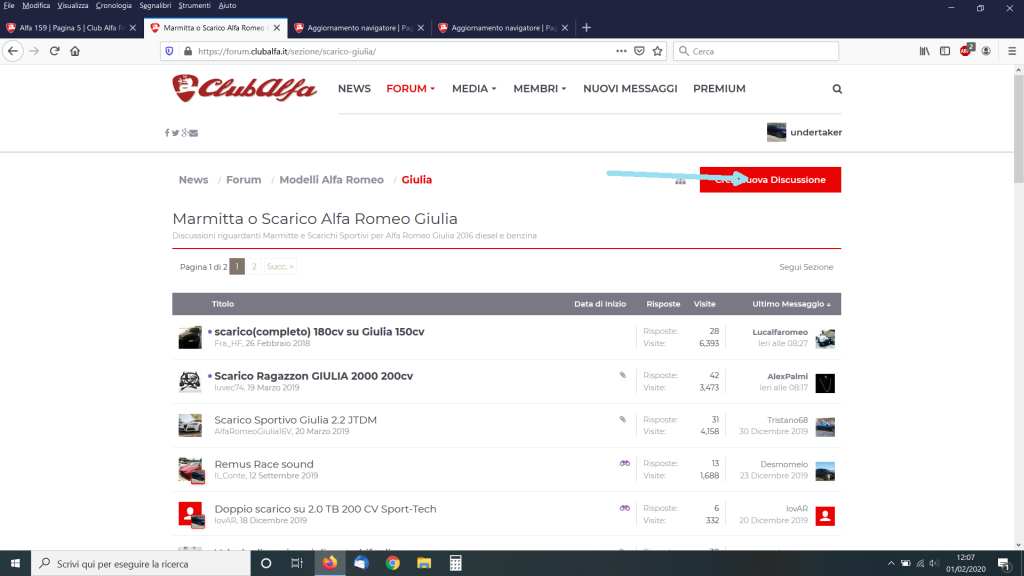Screen dimensions: 1024x576
Task: Open the Segnalibri menu in the menu bar
Action: pyautogui.click(x=155, y=6)
